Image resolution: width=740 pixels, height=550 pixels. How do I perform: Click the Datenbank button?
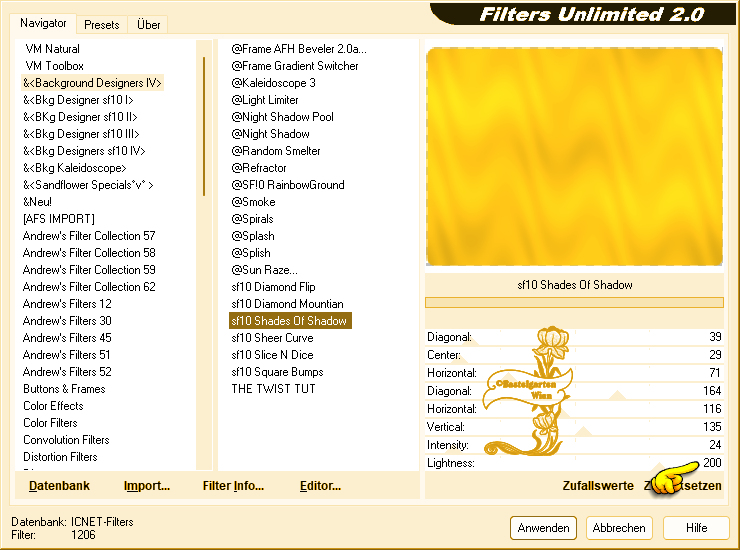[59, 485]
